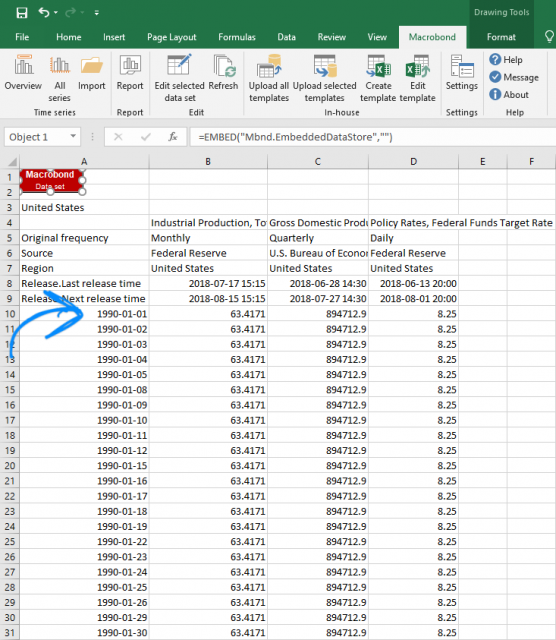Click U.S. Bureau of Economic source cell
The height and width of the screenshot is (640, 556).
(x=318, y=253)
